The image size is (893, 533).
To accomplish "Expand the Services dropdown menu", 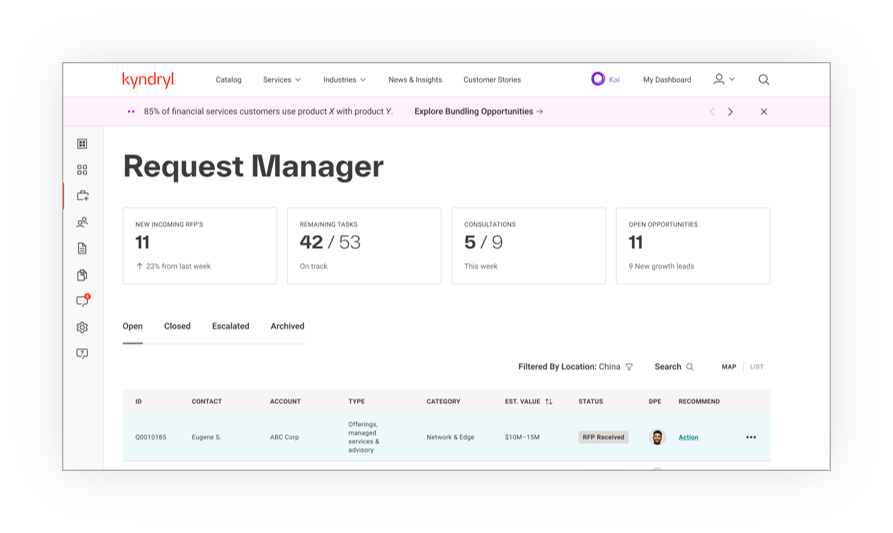I will [281, 80].
